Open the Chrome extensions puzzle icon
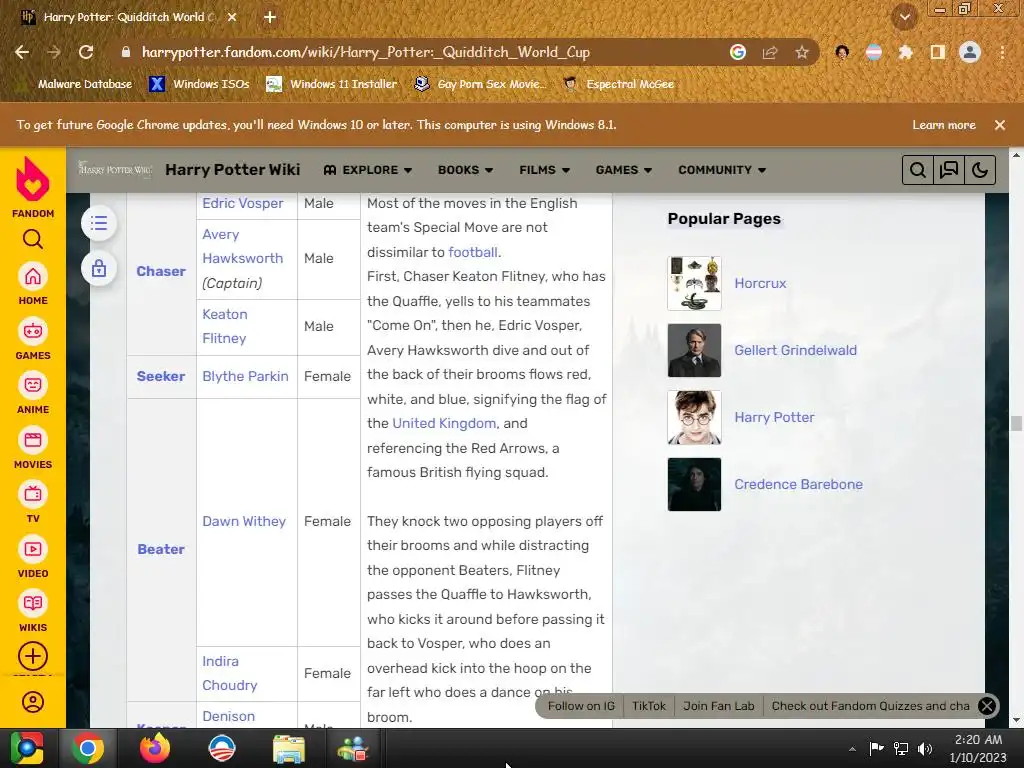Image resolution: width=1024 pixels, height=768 pixels. [x=905, y=52]
